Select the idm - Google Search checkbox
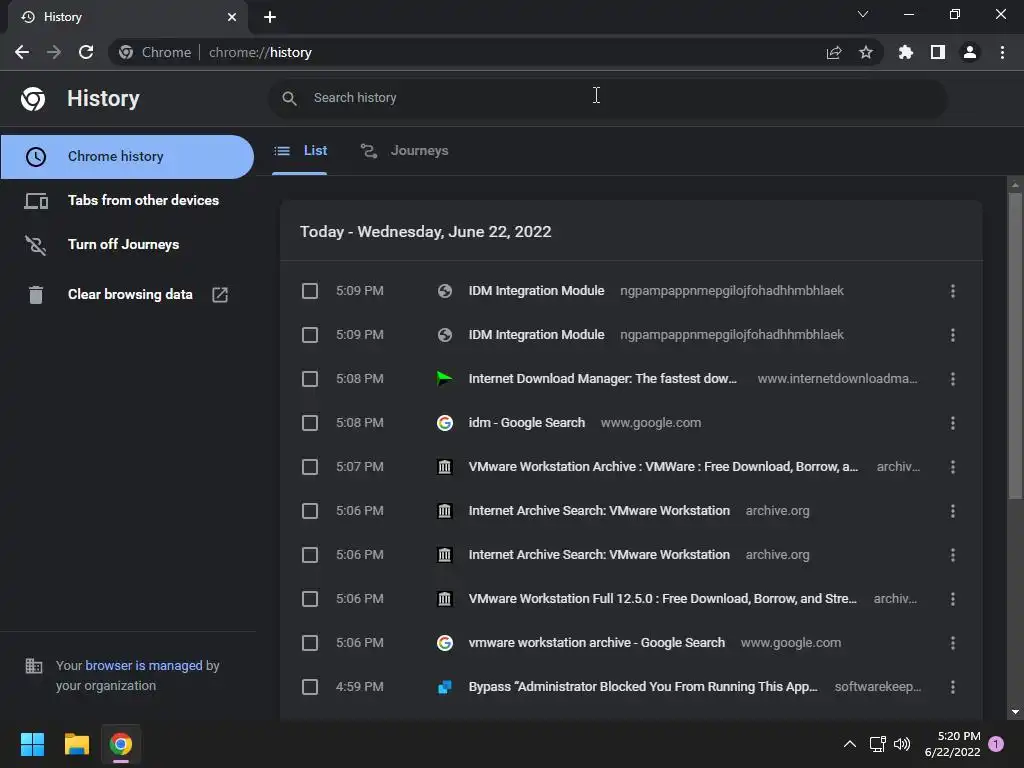Viewport: 1024px width, 768px height. (310, 423)
